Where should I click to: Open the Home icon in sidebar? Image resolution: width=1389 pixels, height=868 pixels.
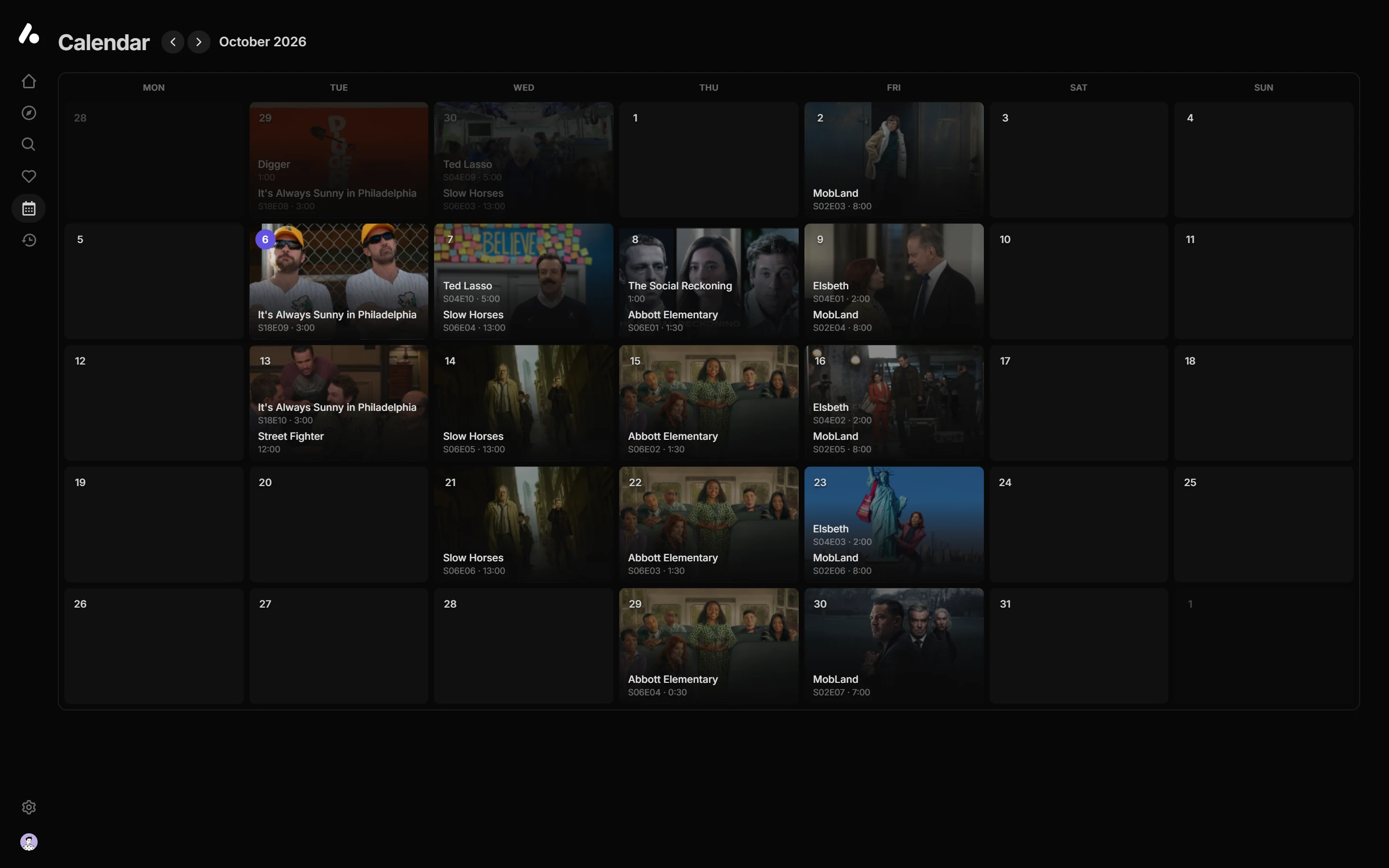tap(29, 81)
